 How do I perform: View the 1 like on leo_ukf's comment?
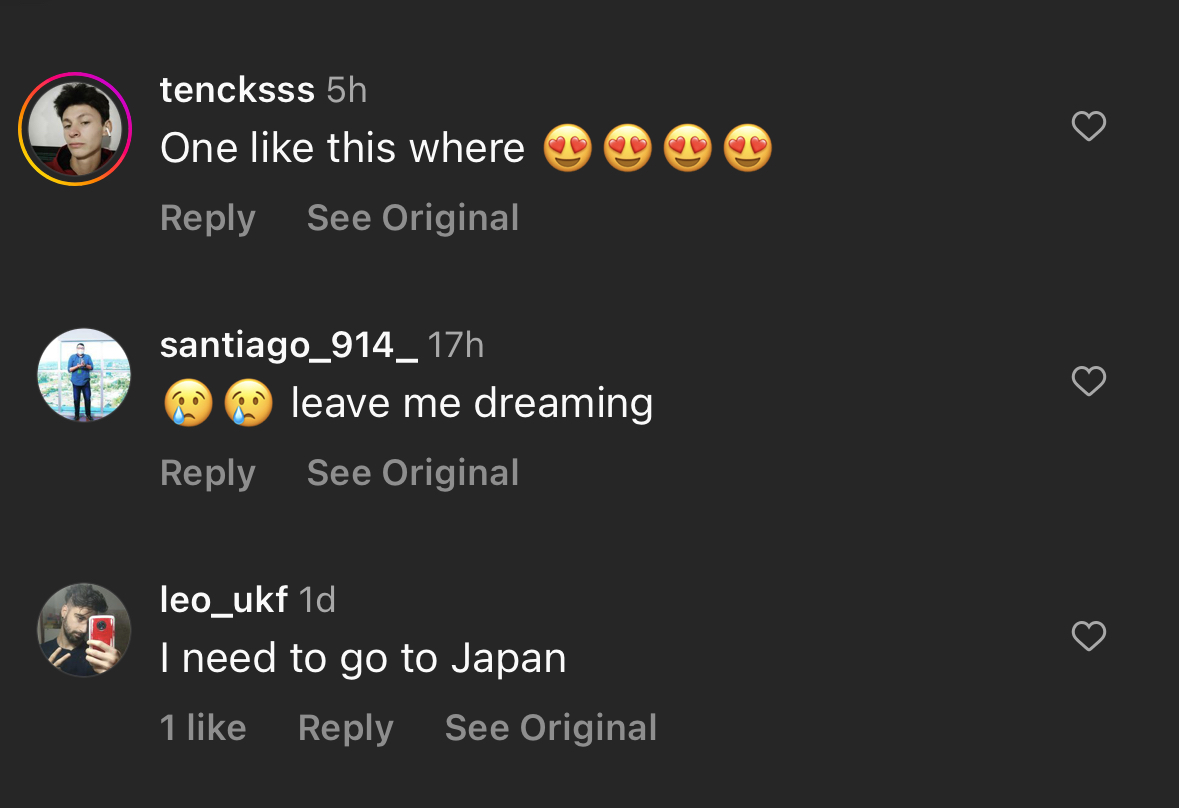(x=203, y=728)
